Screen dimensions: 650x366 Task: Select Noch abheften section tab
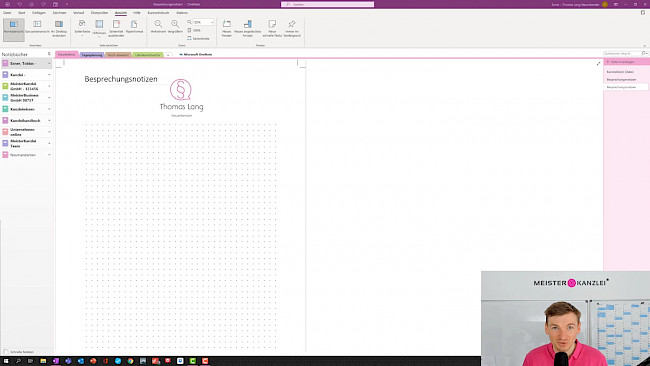click(x=118, y=55)
